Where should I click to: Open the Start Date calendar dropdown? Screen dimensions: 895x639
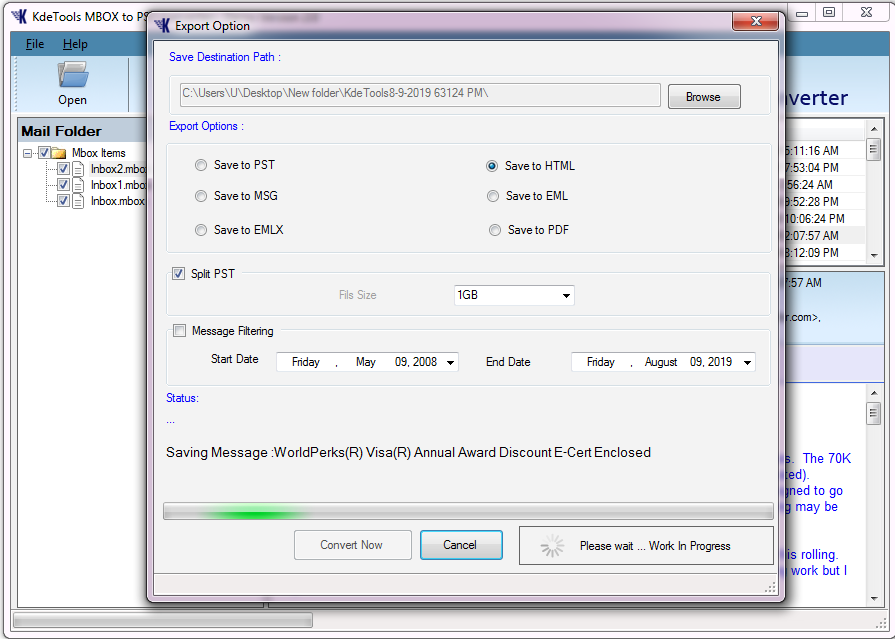450,362
